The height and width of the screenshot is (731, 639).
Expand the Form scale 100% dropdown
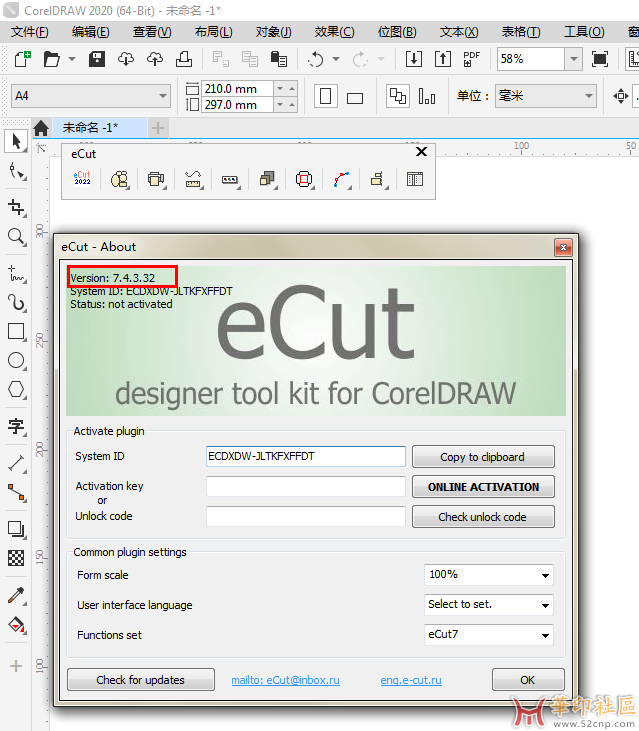[545, 575]
